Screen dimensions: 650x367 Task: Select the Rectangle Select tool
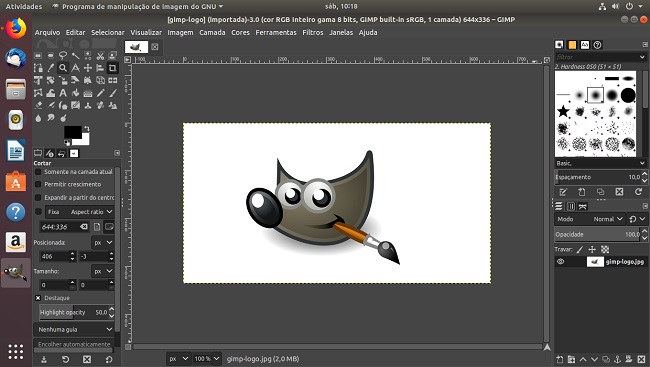pyautogui.click(x=38, y=56)
